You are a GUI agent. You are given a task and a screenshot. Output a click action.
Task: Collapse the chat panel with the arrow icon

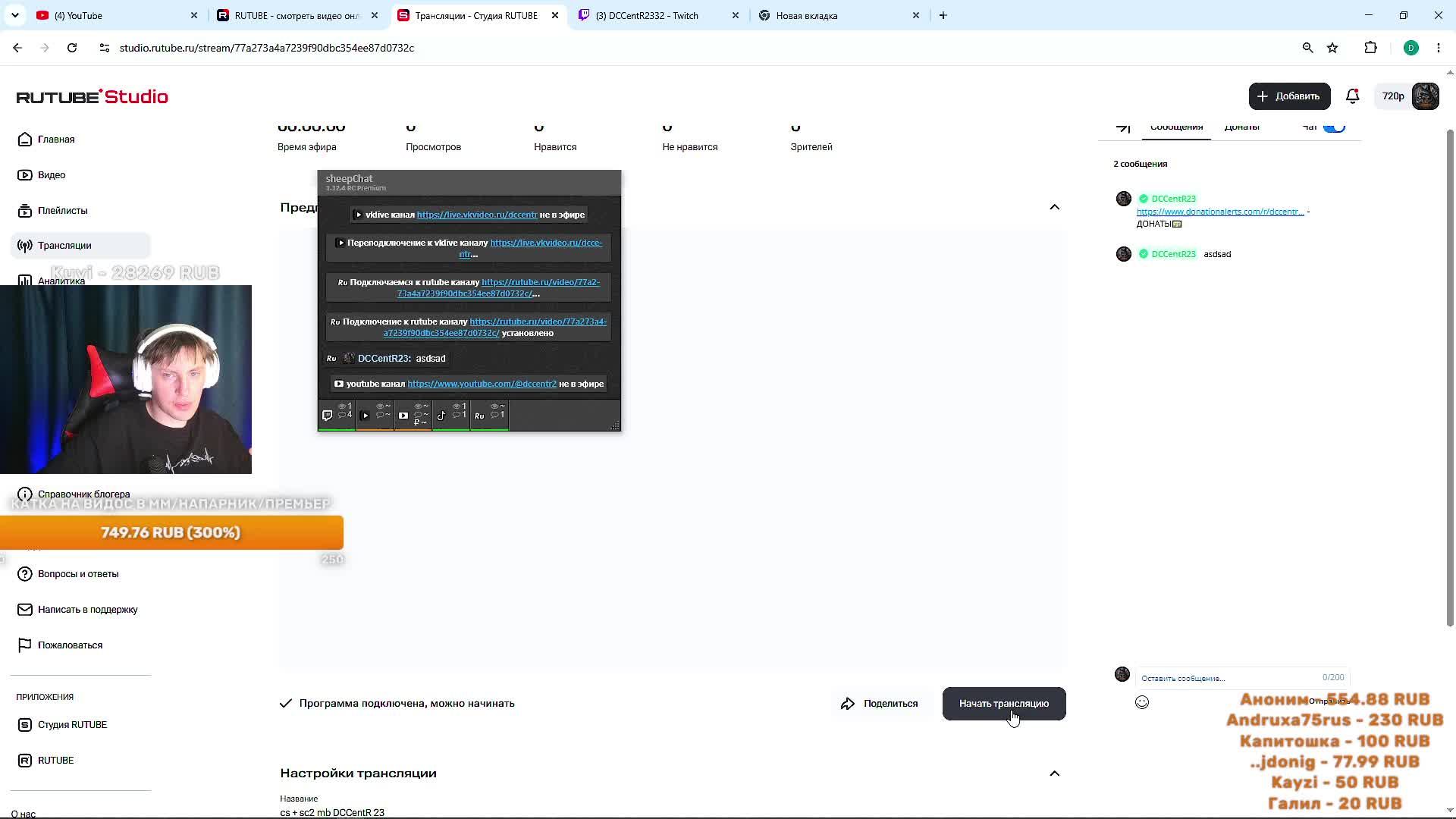1123,127
